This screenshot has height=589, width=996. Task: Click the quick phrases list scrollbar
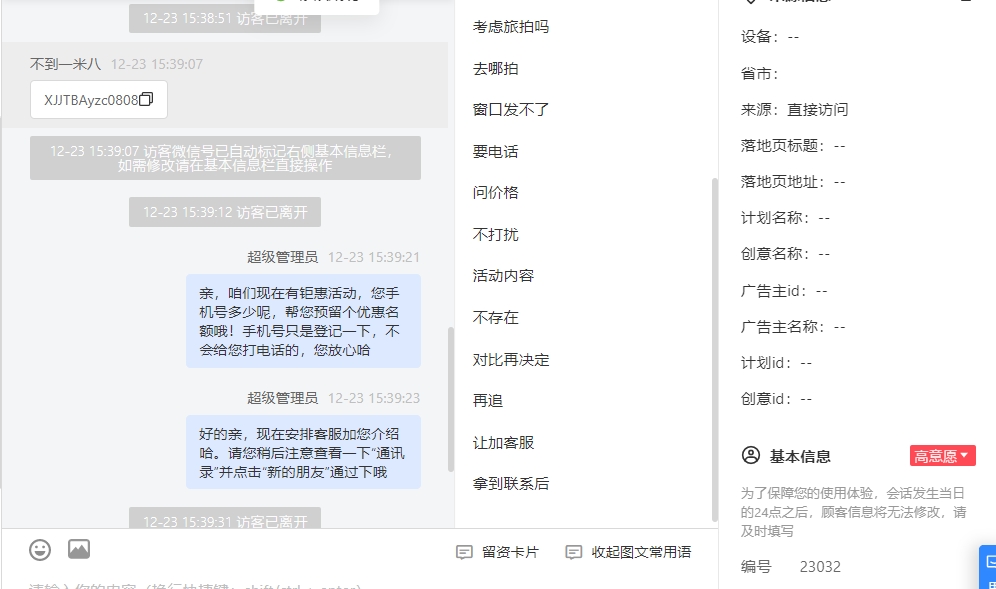pos(715,349)
